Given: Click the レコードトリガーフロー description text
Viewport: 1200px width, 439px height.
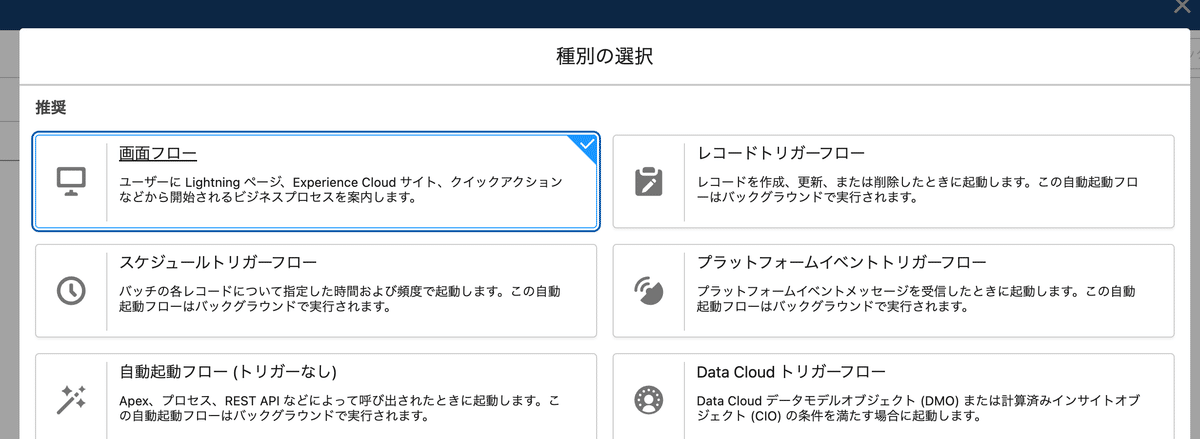Looking at the screenshot, I should click(x=917, y=190).
